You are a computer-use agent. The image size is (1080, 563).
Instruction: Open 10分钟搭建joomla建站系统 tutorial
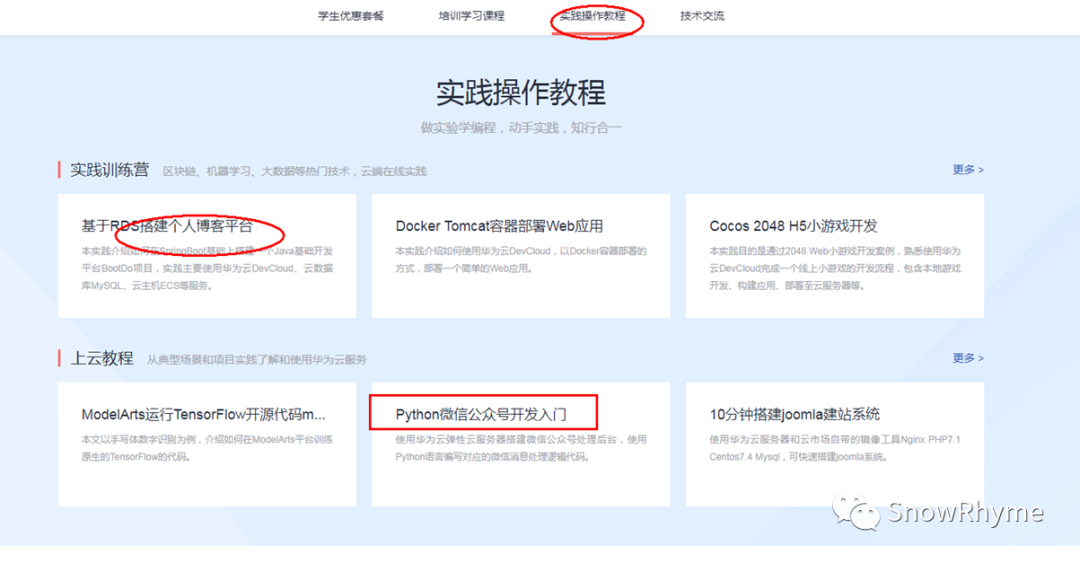point(794,414)
